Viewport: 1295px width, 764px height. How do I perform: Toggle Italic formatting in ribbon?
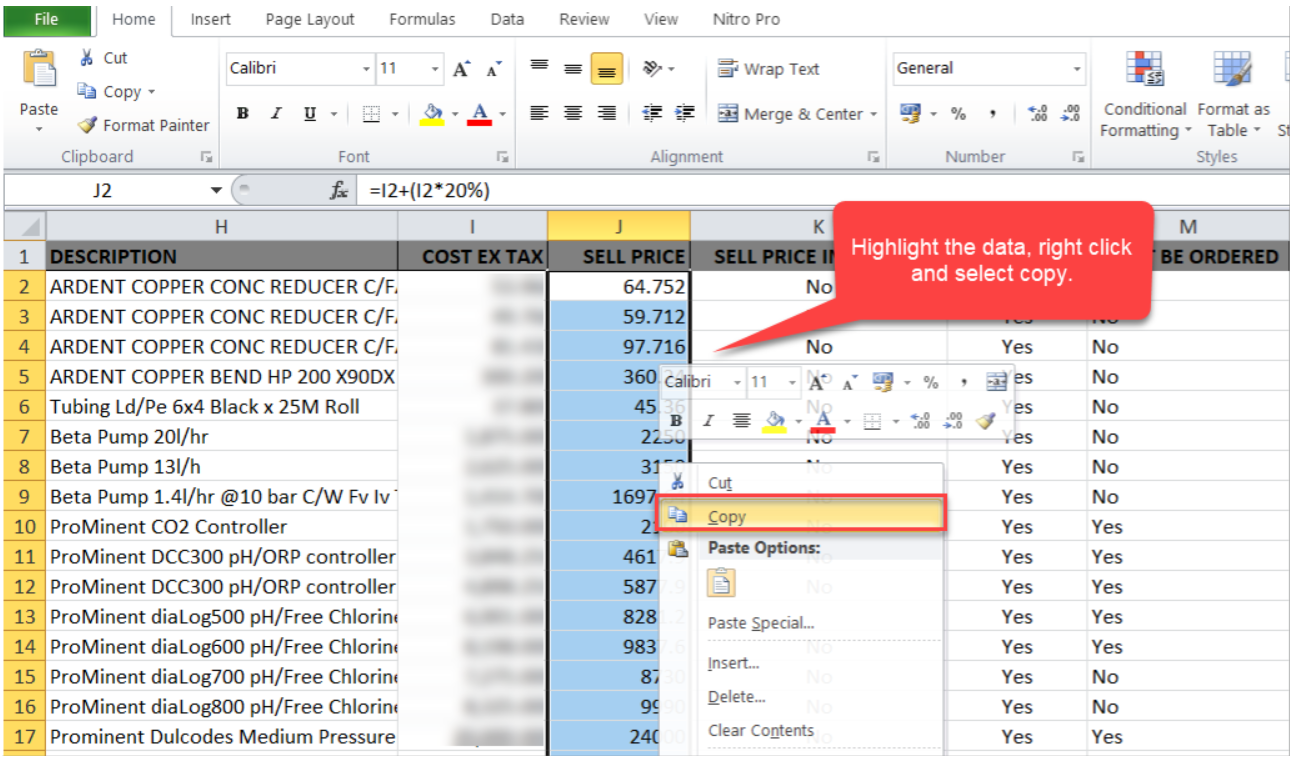coord(276,114)
